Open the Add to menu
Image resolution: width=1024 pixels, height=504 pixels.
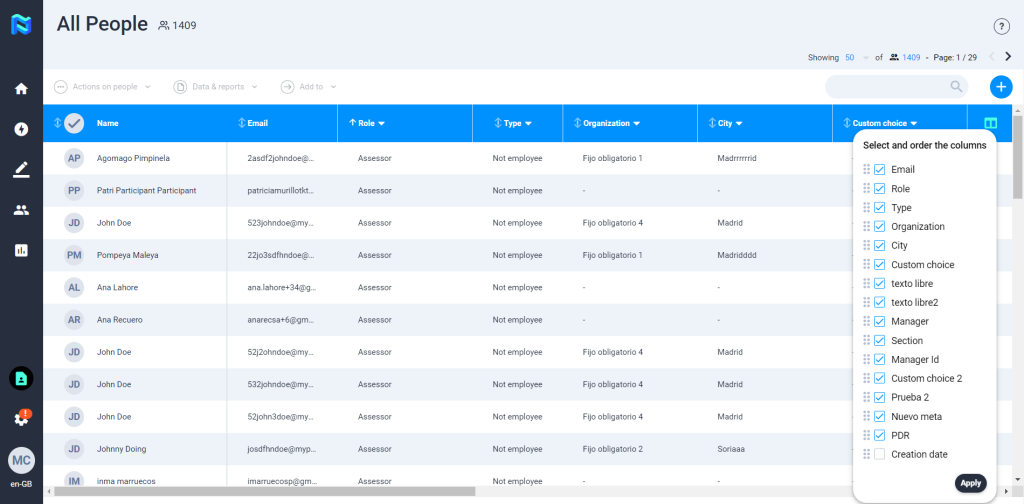[309, 87]
